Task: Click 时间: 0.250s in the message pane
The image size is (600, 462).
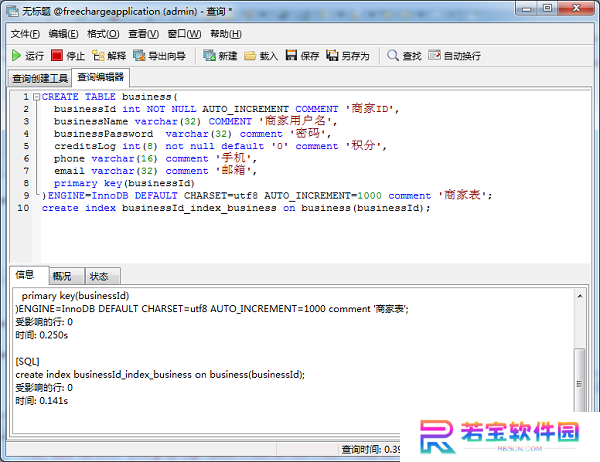Action: pos(41,335)
